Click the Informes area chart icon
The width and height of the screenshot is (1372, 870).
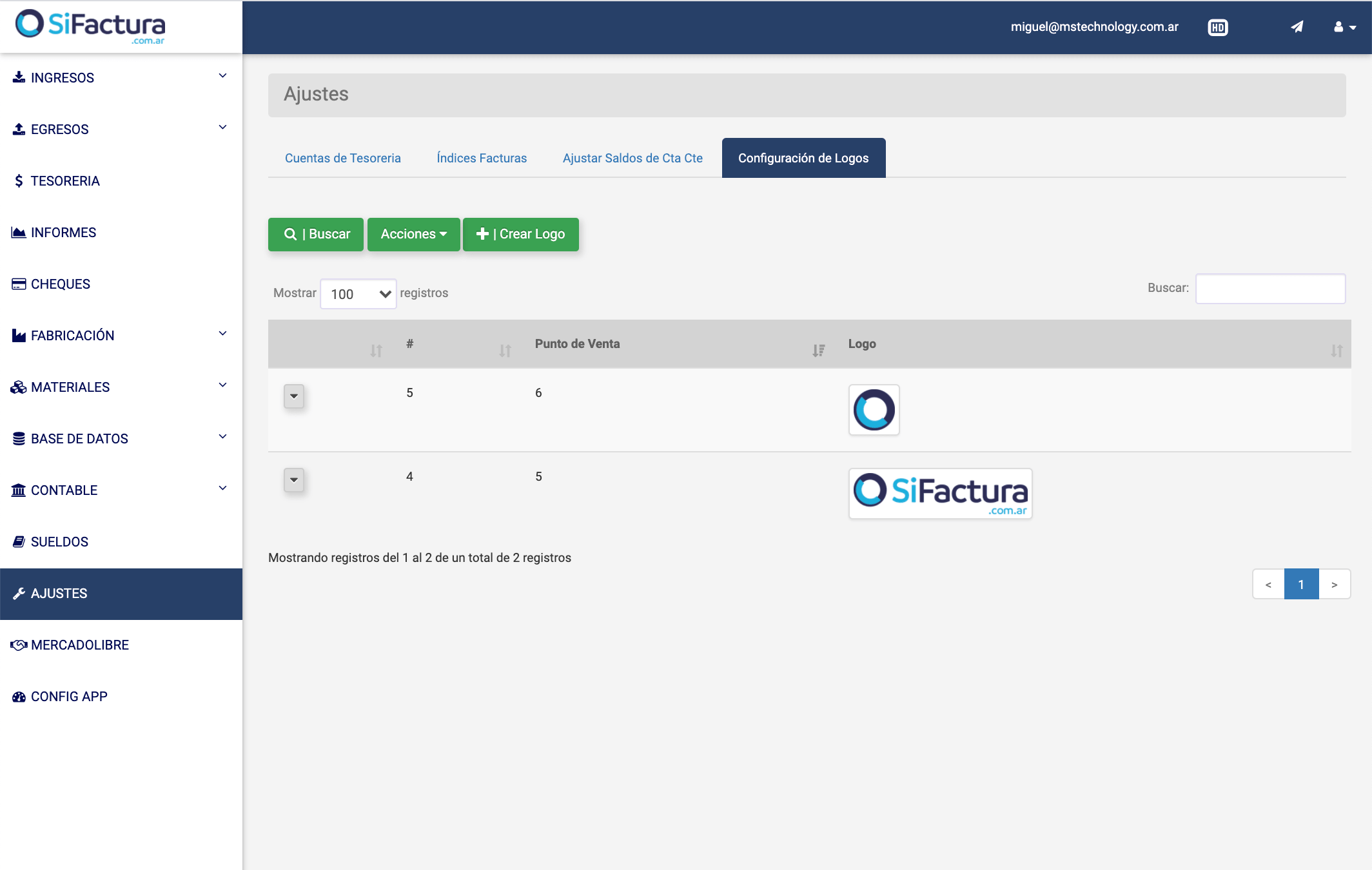(19, 232)
